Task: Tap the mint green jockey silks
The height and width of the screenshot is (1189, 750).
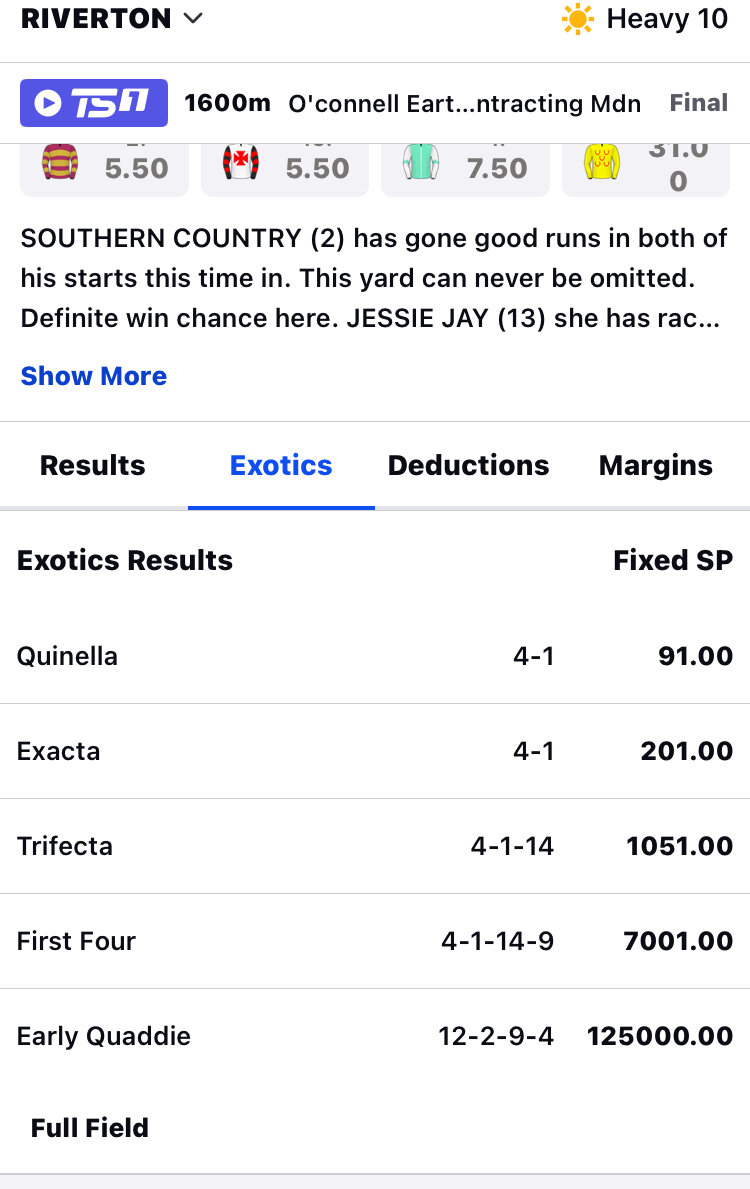Action: pos(421,162)
